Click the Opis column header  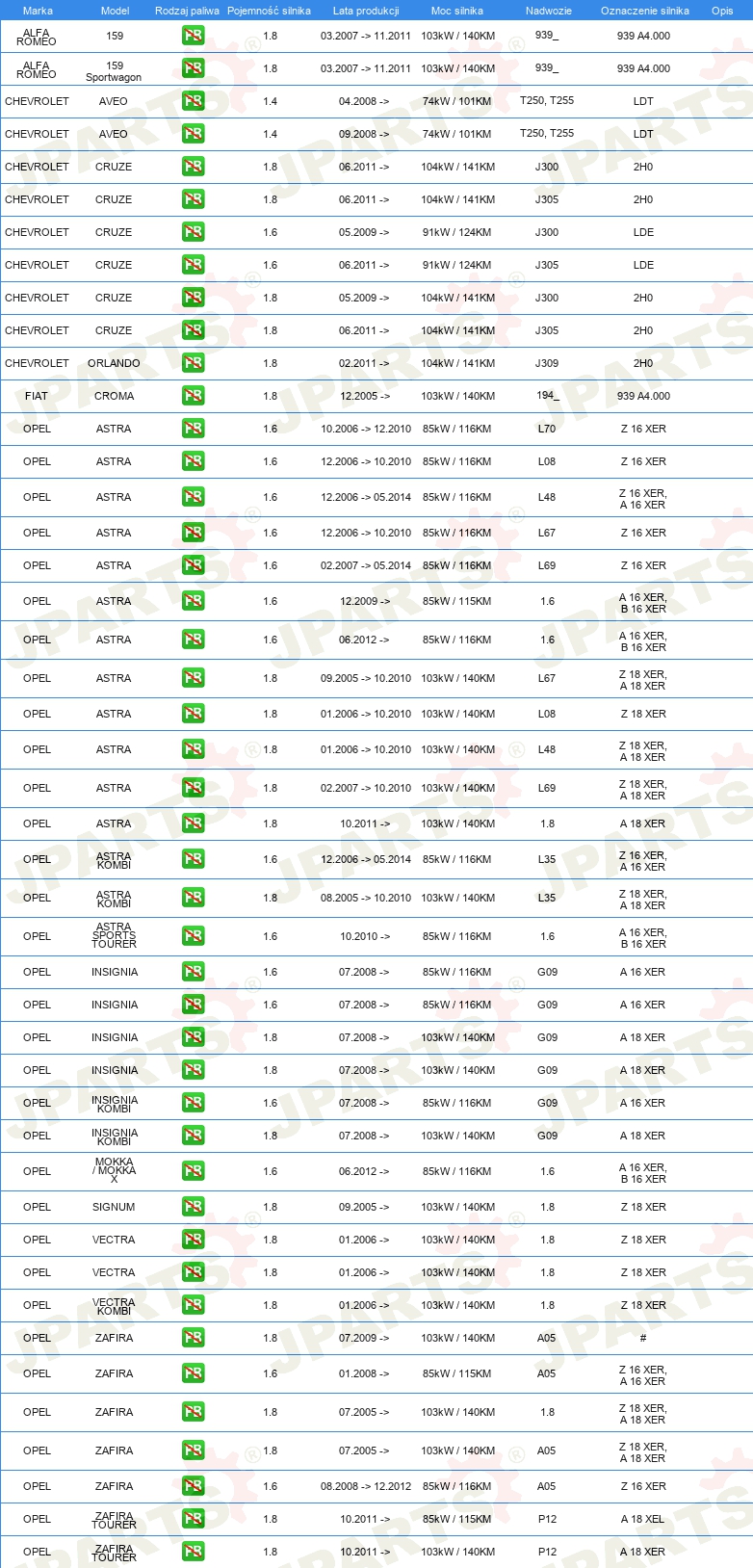click(722, 11)
